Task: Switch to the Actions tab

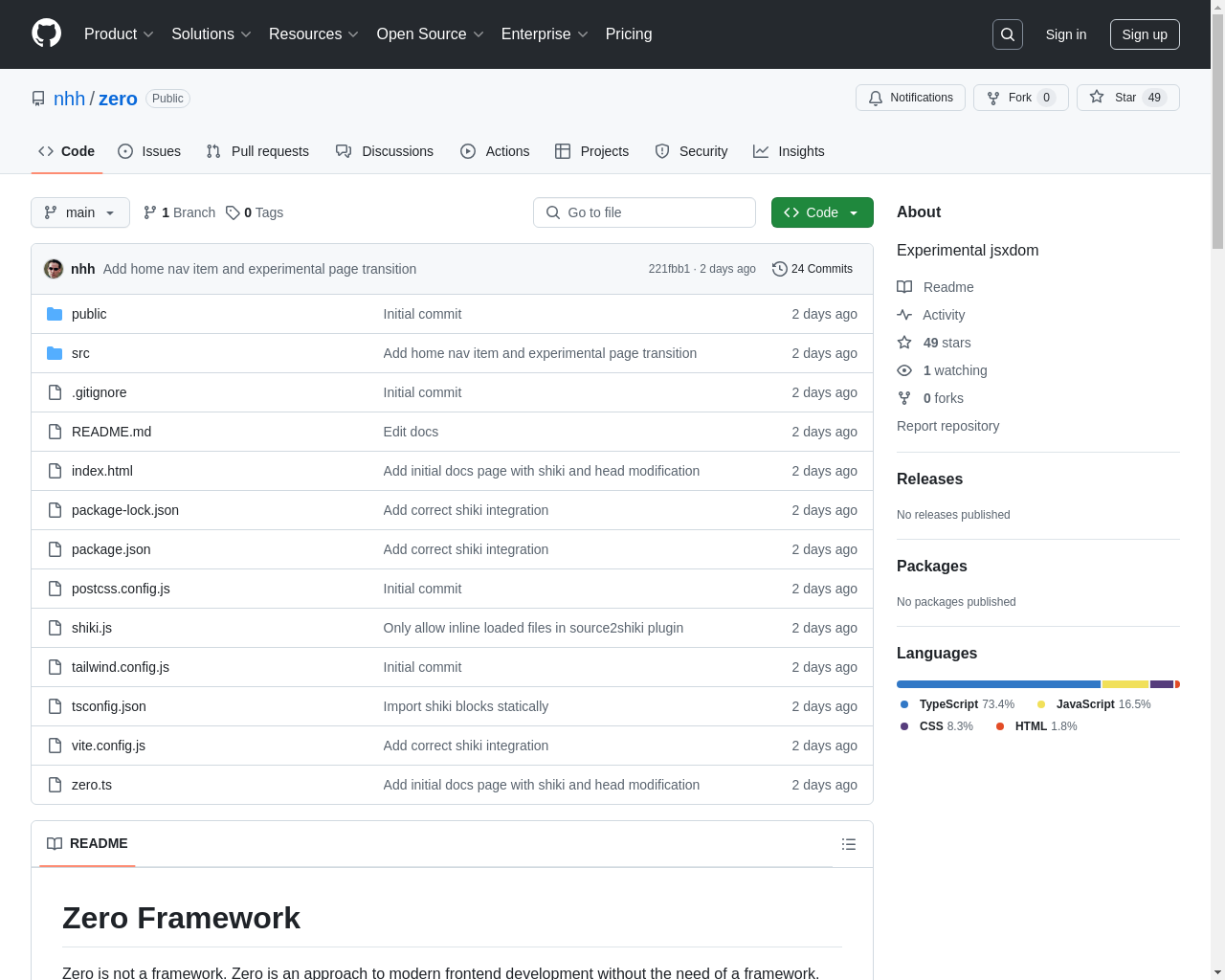Action: tap(495, 151)
